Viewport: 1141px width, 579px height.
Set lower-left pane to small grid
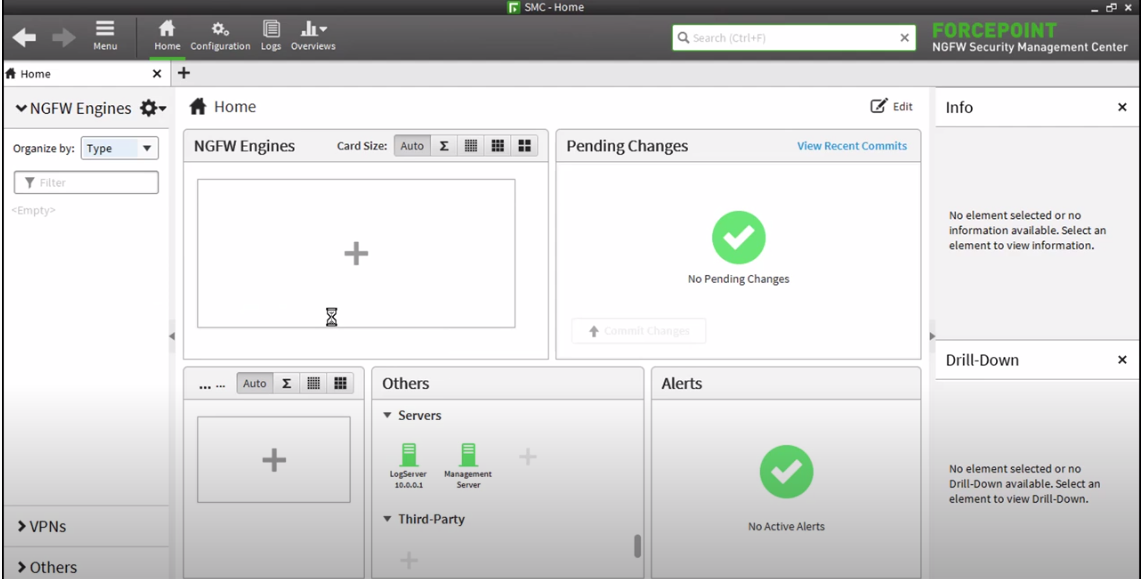[314, 383]
